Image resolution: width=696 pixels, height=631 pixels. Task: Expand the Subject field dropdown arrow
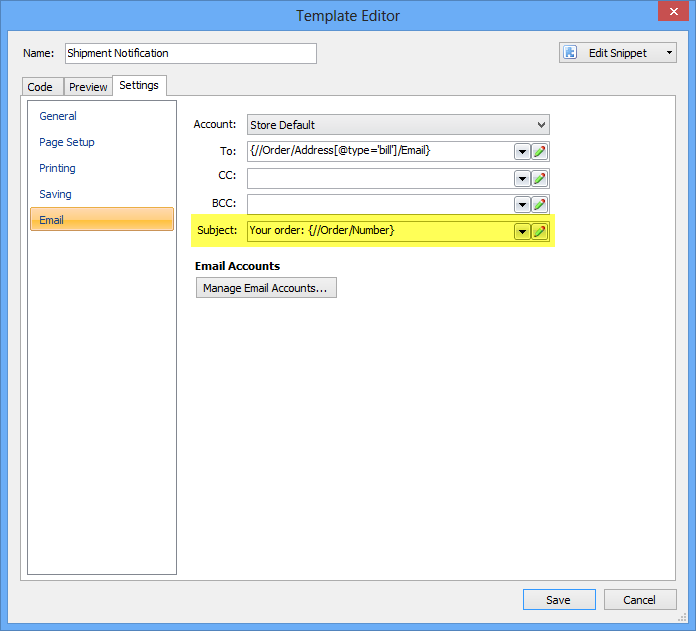521,231
